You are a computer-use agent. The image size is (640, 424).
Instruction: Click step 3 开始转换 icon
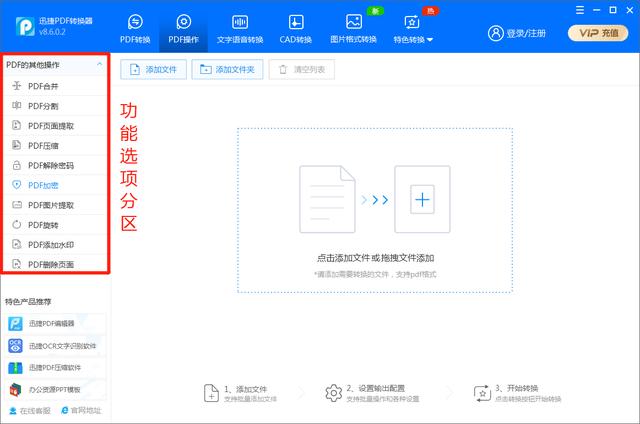(482, 393)
